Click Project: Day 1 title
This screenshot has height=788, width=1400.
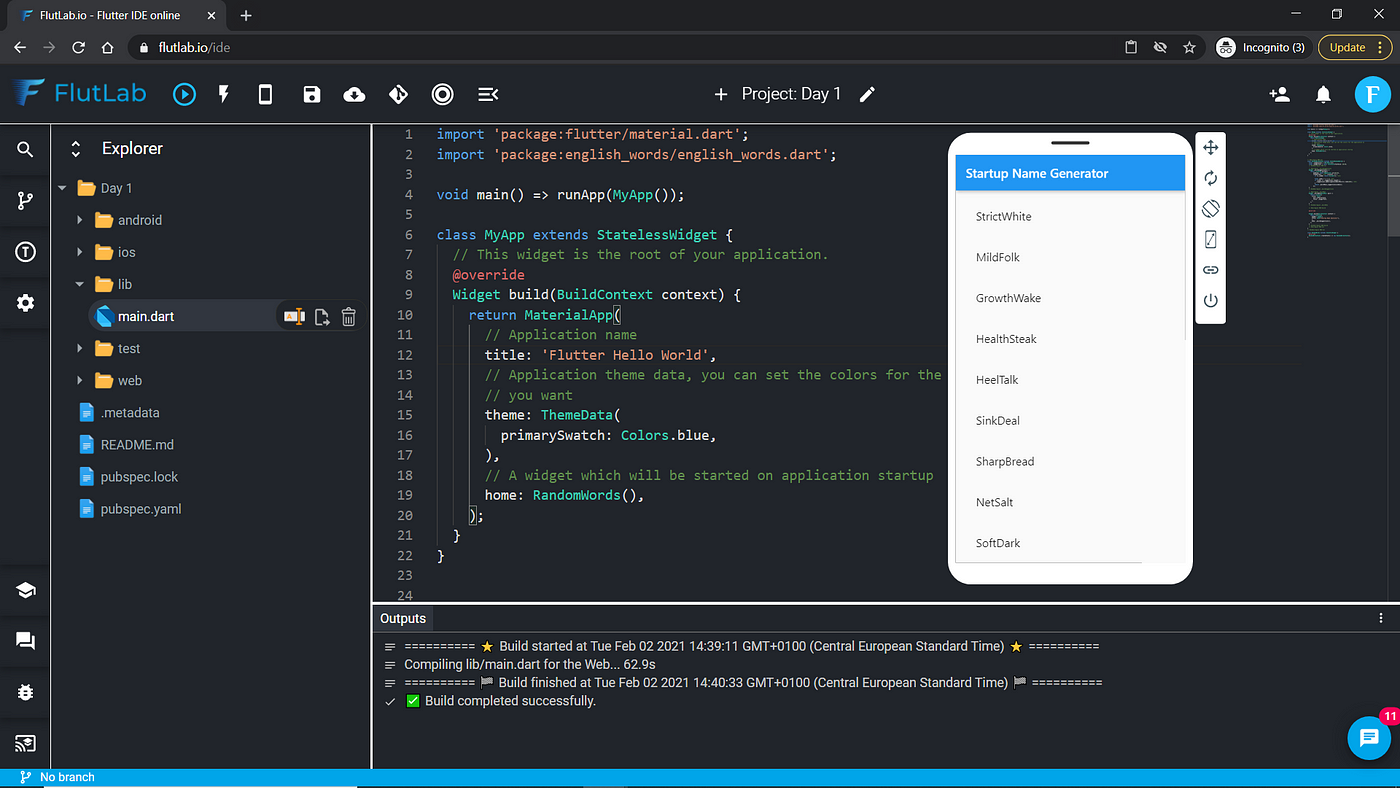coord(791,94)
